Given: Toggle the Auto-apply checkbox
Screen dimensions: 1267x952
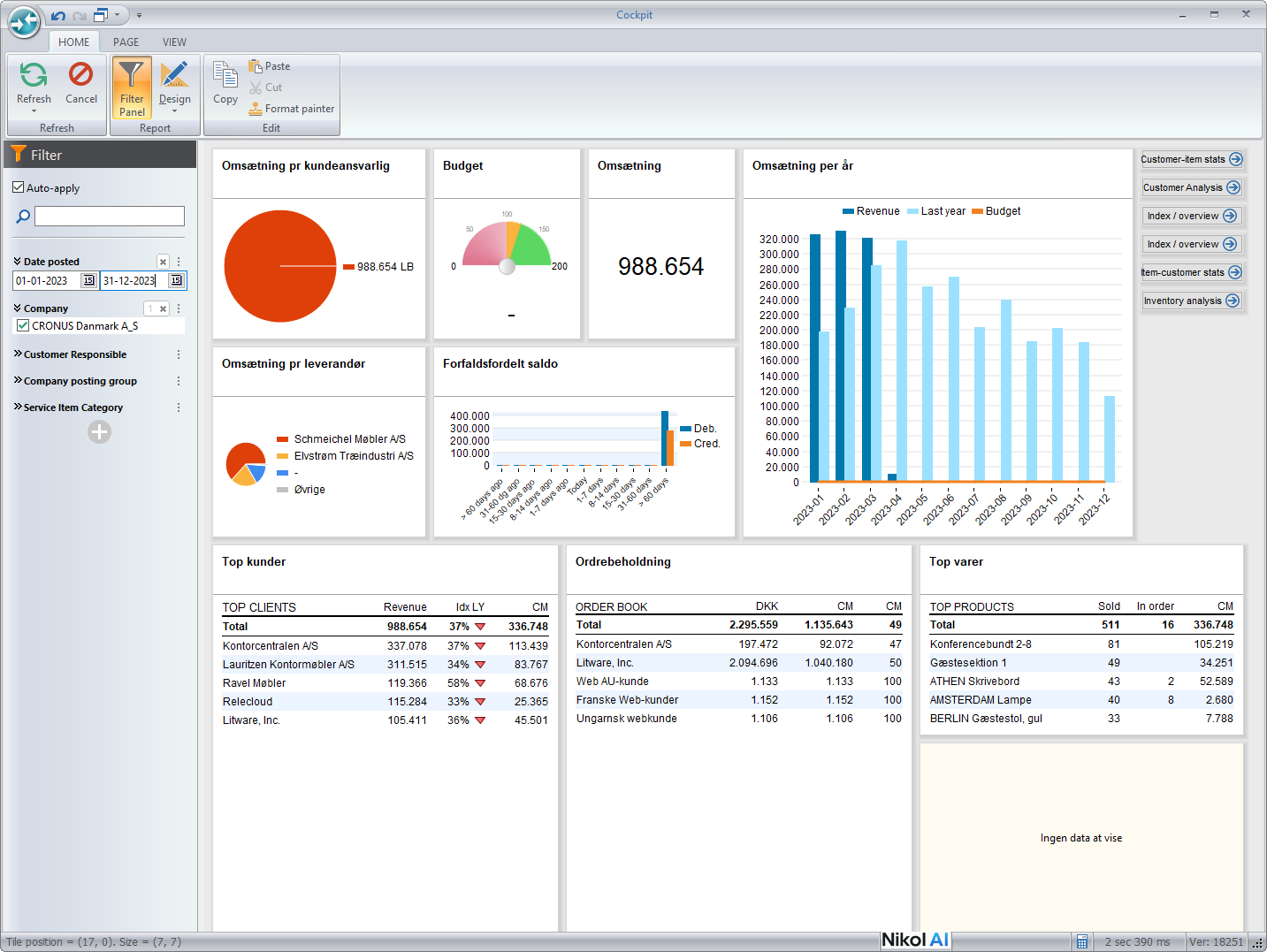Looking at the screenshot, I should (x=18, y=187).
